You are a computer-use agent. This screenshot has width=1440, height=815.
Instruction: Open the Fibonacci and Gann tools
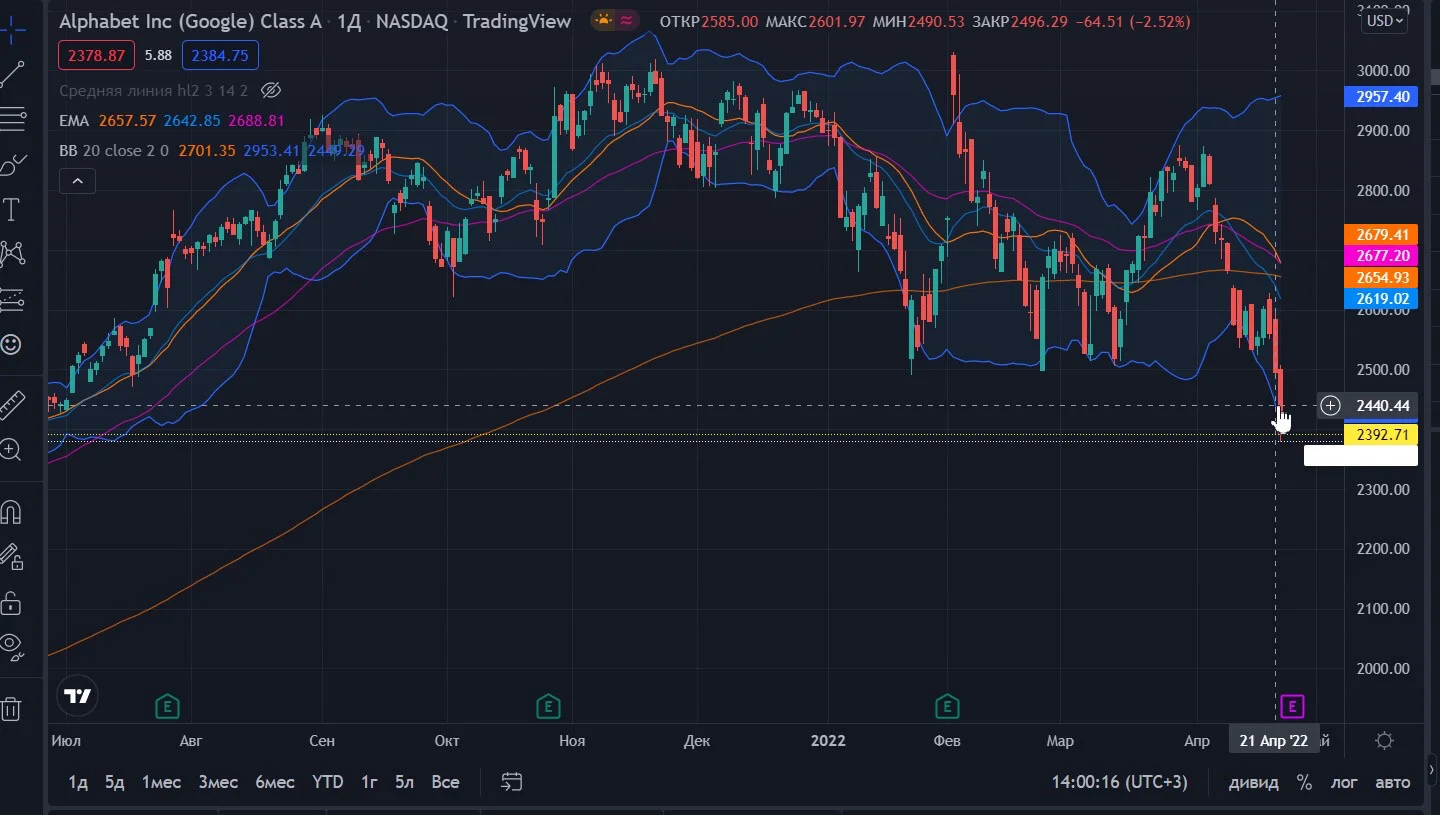pos(12,118)
